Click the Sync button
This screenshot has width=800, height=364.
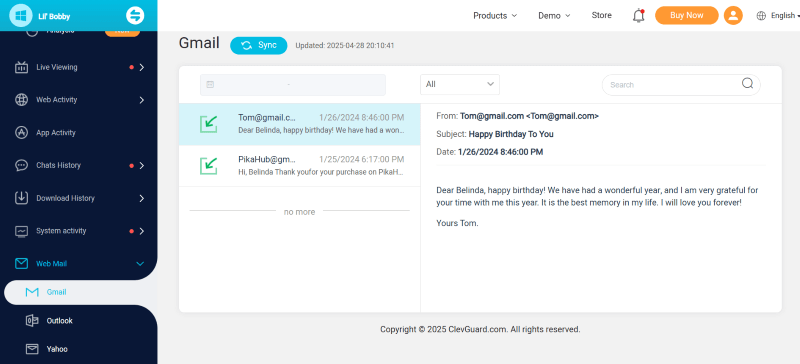coord(259,45)
